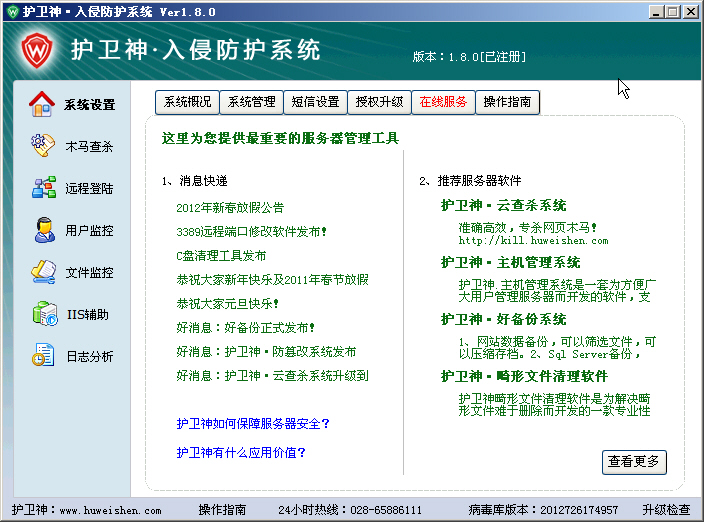Switch to 授权升级 tab

coord(379,102)
